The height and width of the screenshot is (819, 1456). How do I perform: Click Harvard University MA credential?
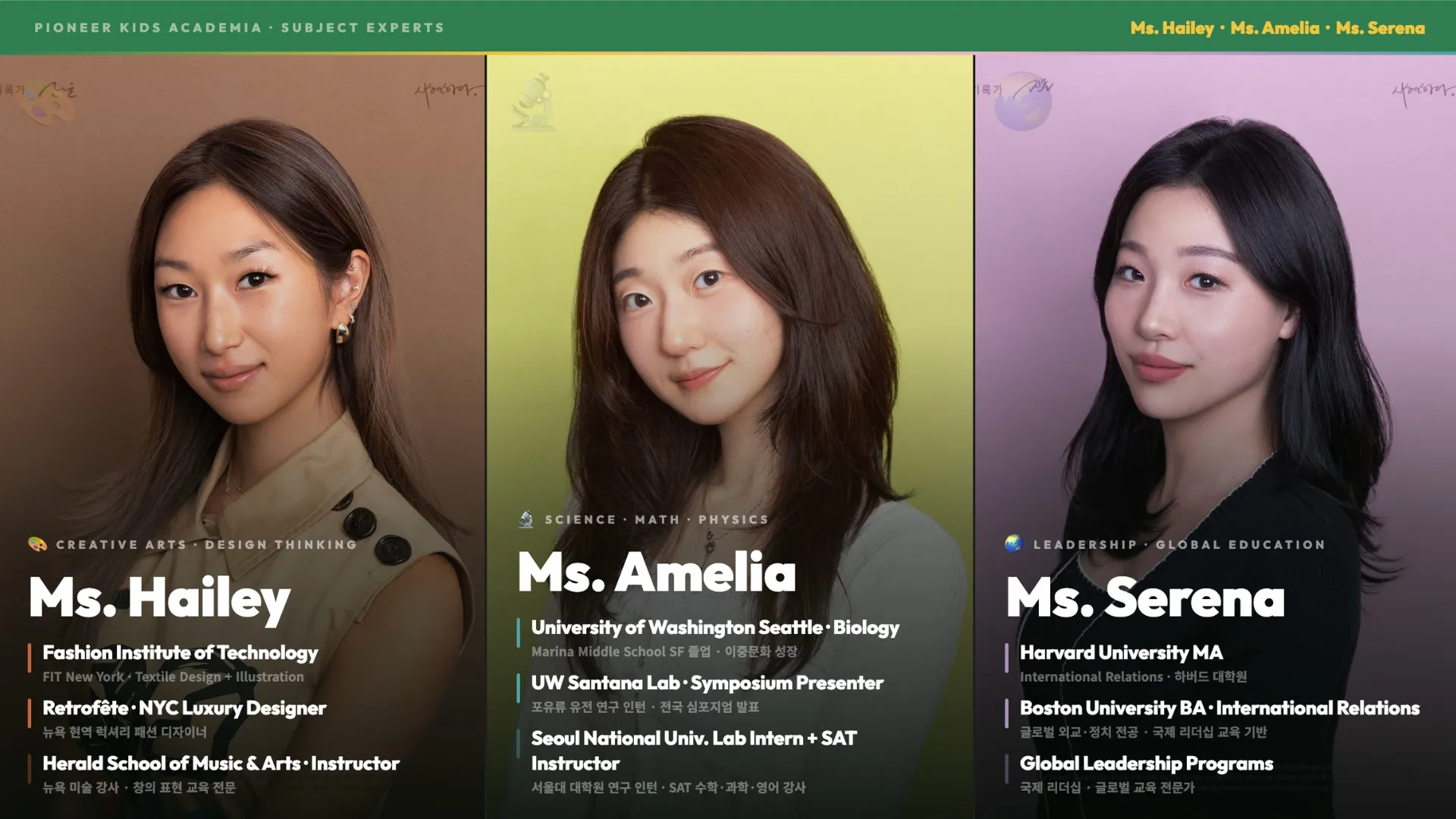tap(1121, 653)
